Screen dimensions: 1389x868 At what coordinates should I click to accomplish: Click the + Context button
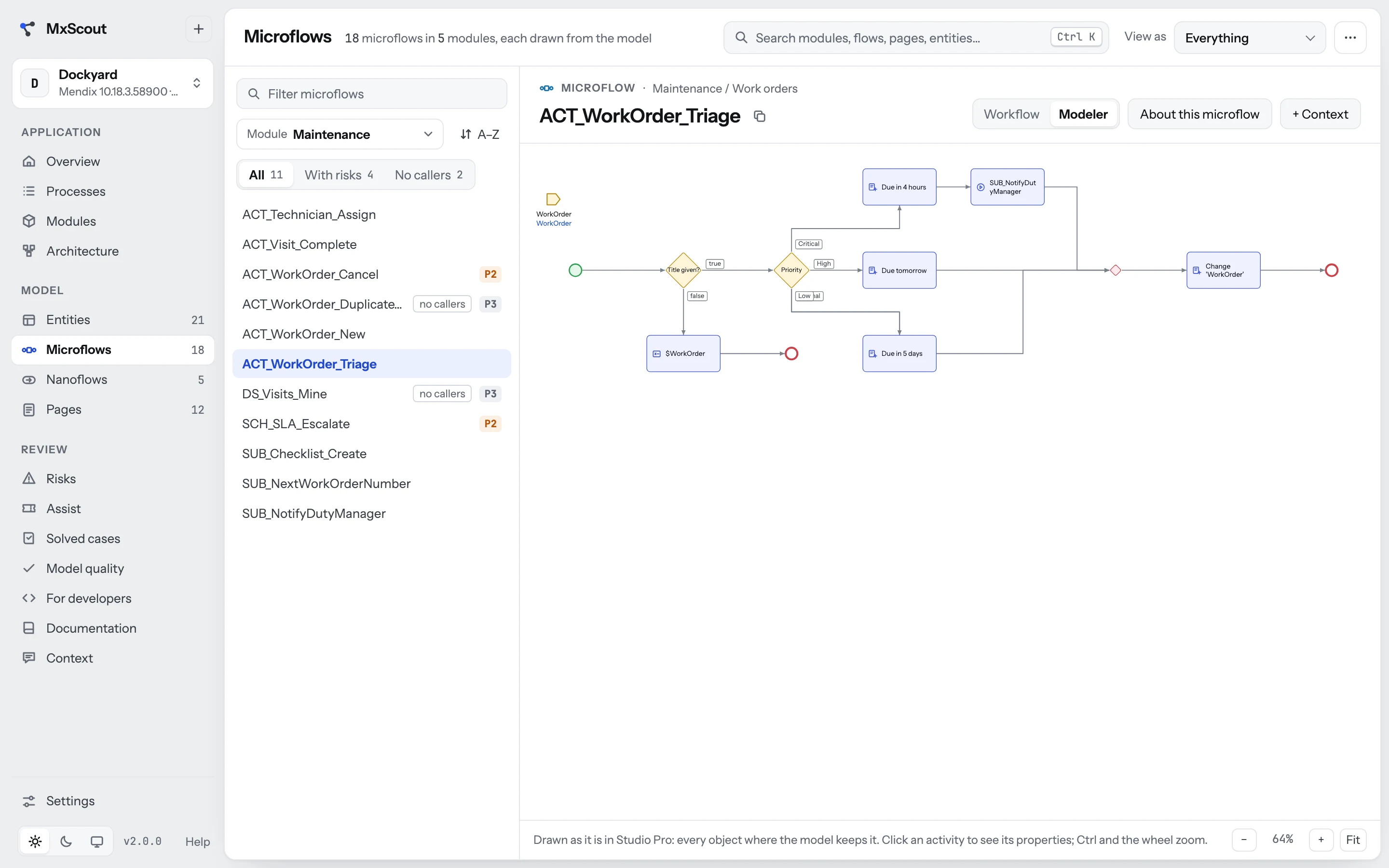coord(1320,114)
